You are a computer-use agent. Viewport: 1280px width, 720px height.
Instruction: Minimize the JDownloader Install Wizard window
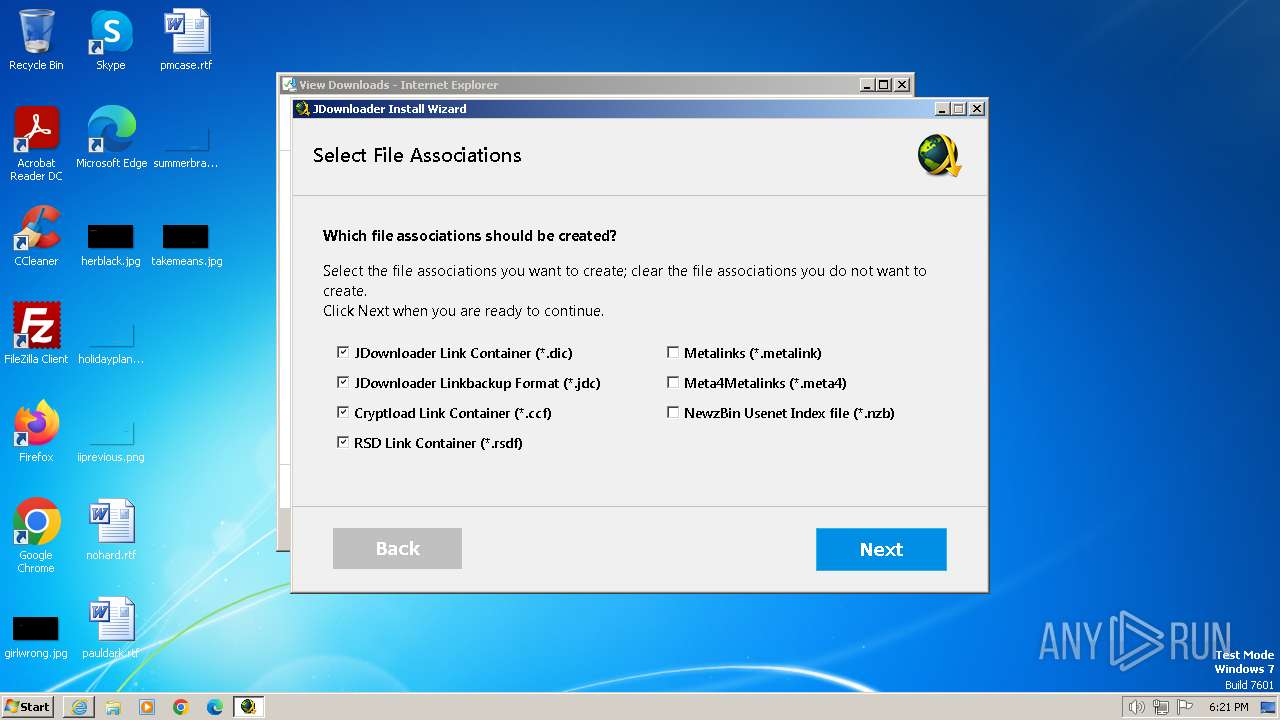(942, 109)
